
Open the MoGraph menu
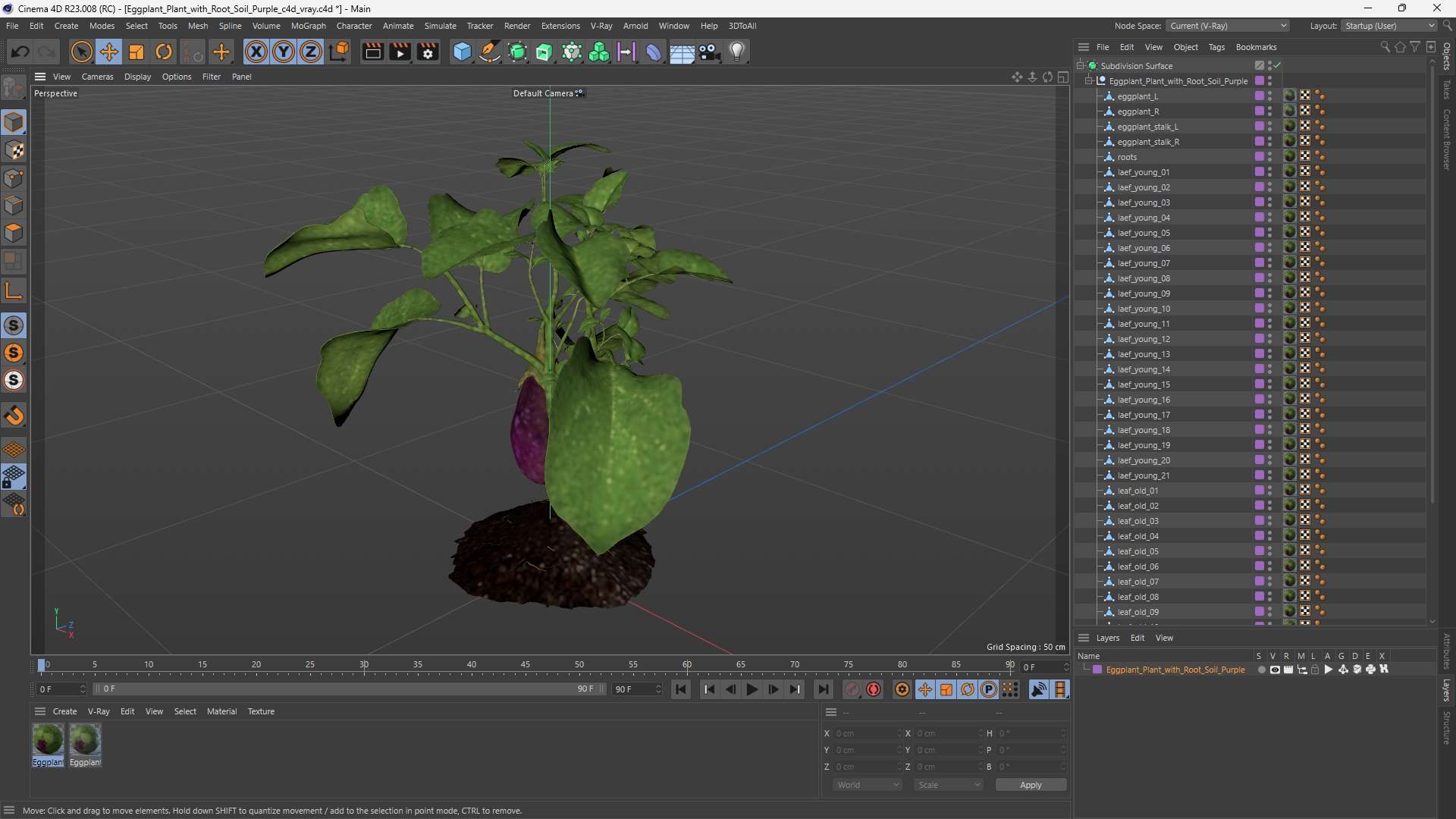[x=308, y=26]
